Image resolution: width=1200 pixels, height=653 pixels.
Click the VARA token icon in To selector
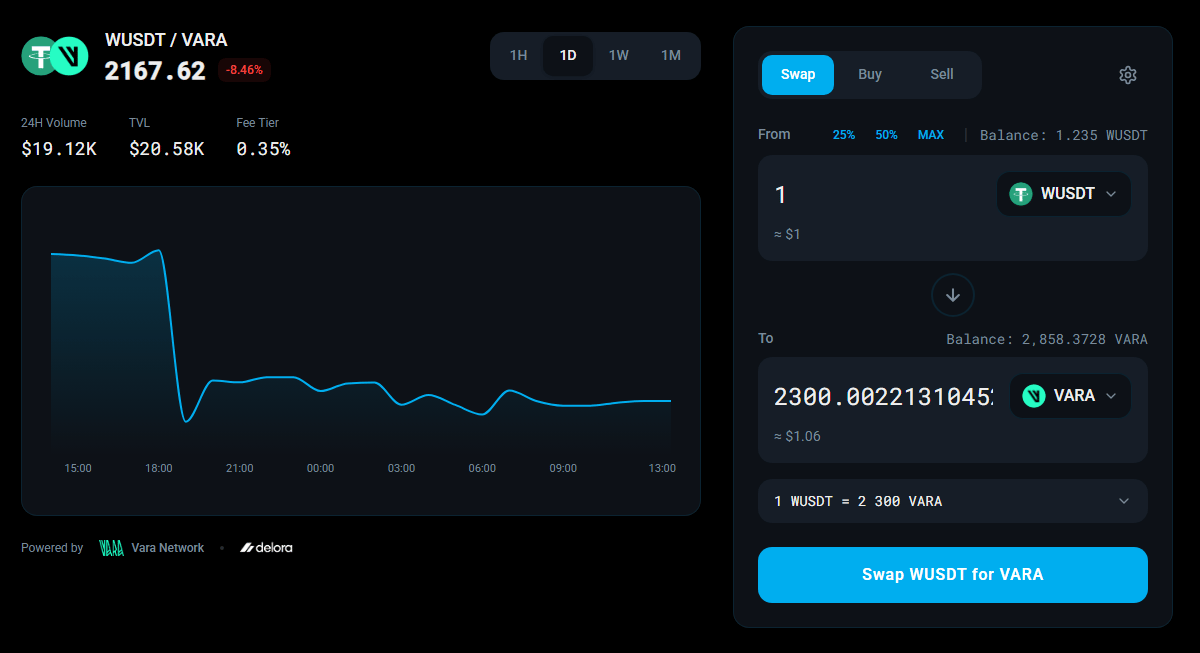pos(1033,396)
